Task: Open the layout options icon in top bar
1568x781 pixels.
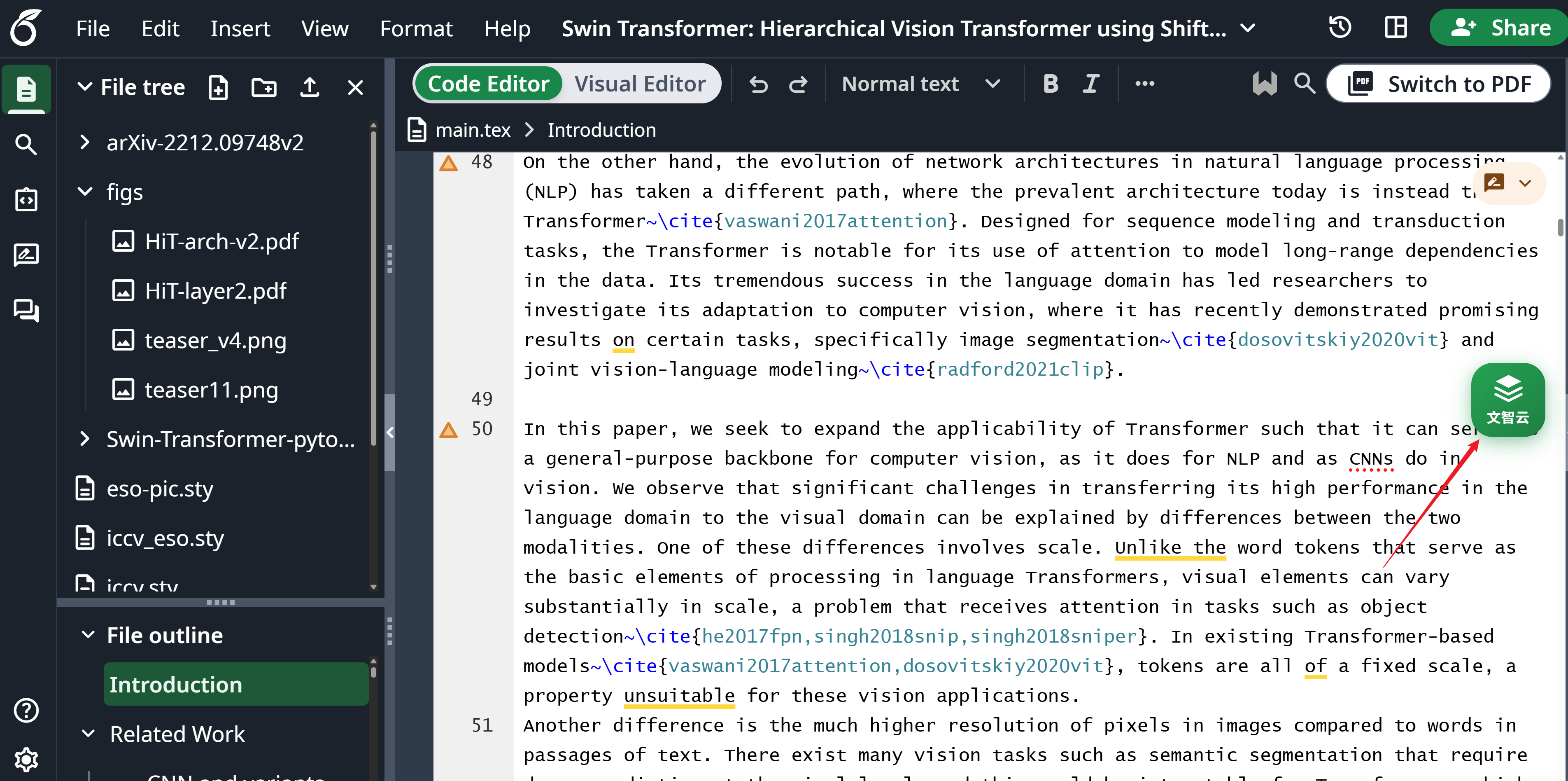Action: pyautogui.click(x=1395, y=28)
